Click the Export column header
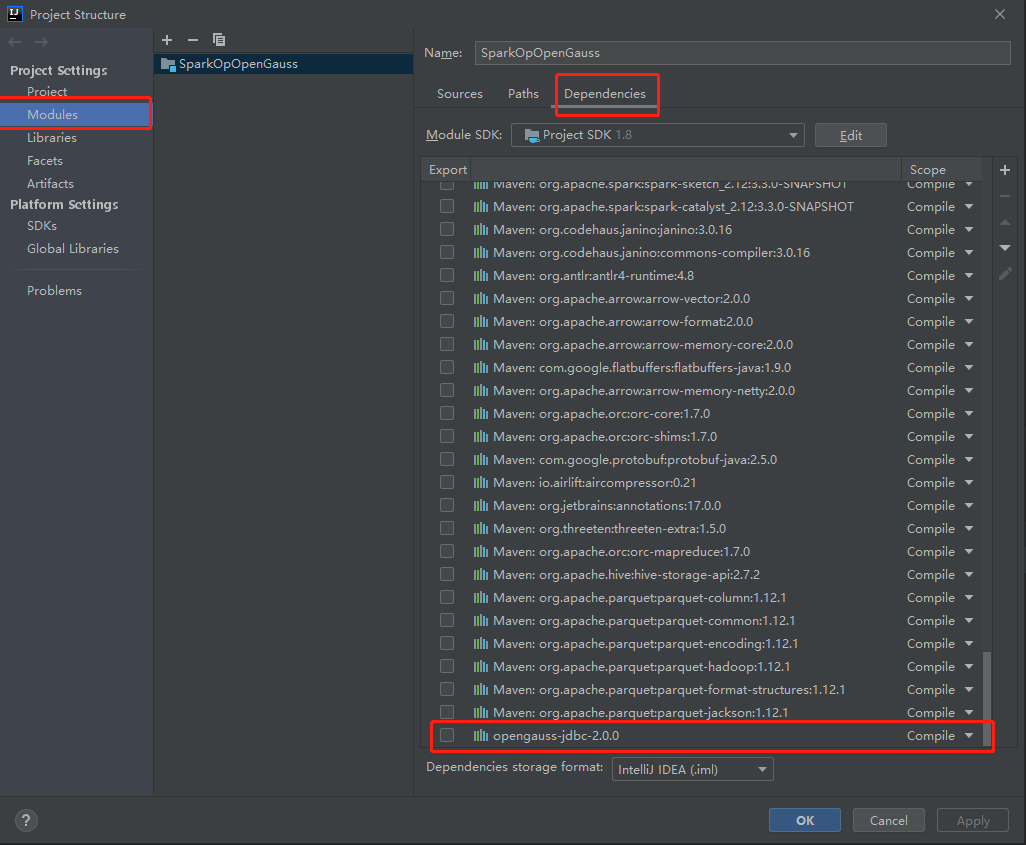 coord(448,170)
